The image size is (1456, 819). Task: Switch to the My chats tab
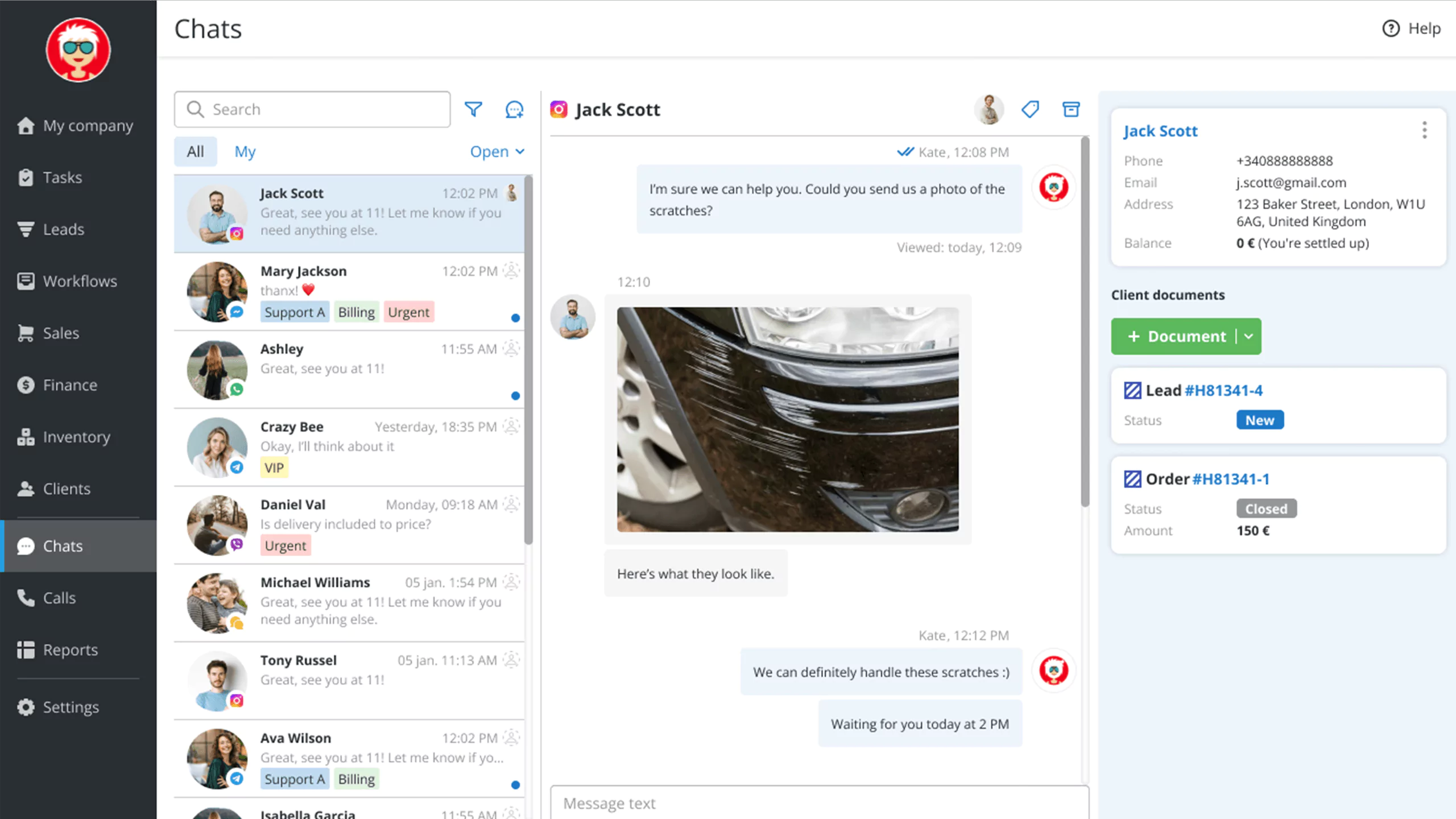[245, 151]
